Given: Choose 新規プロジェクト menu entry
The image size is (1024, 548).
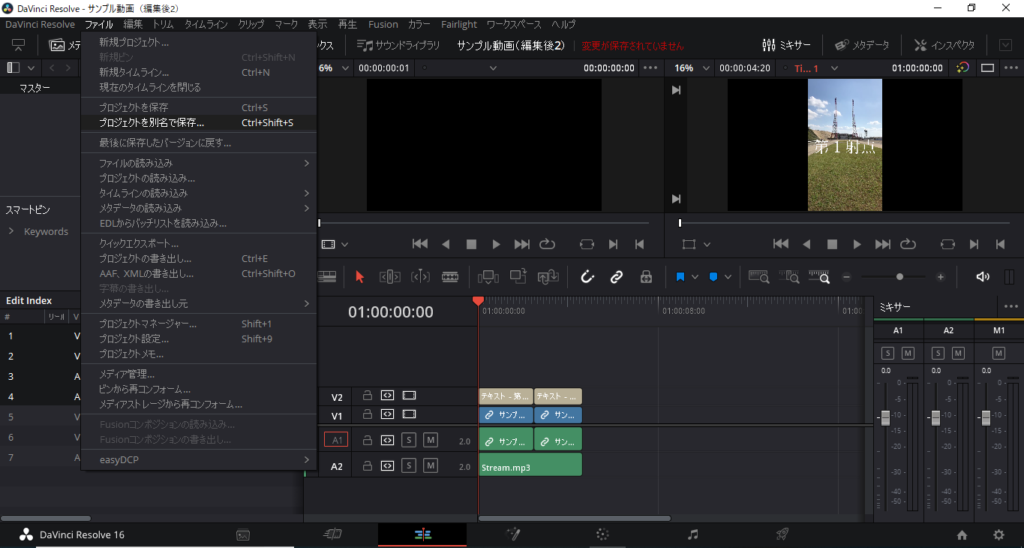Looking at the screenshot, I should pyautogui.click(x=199, y=42).
